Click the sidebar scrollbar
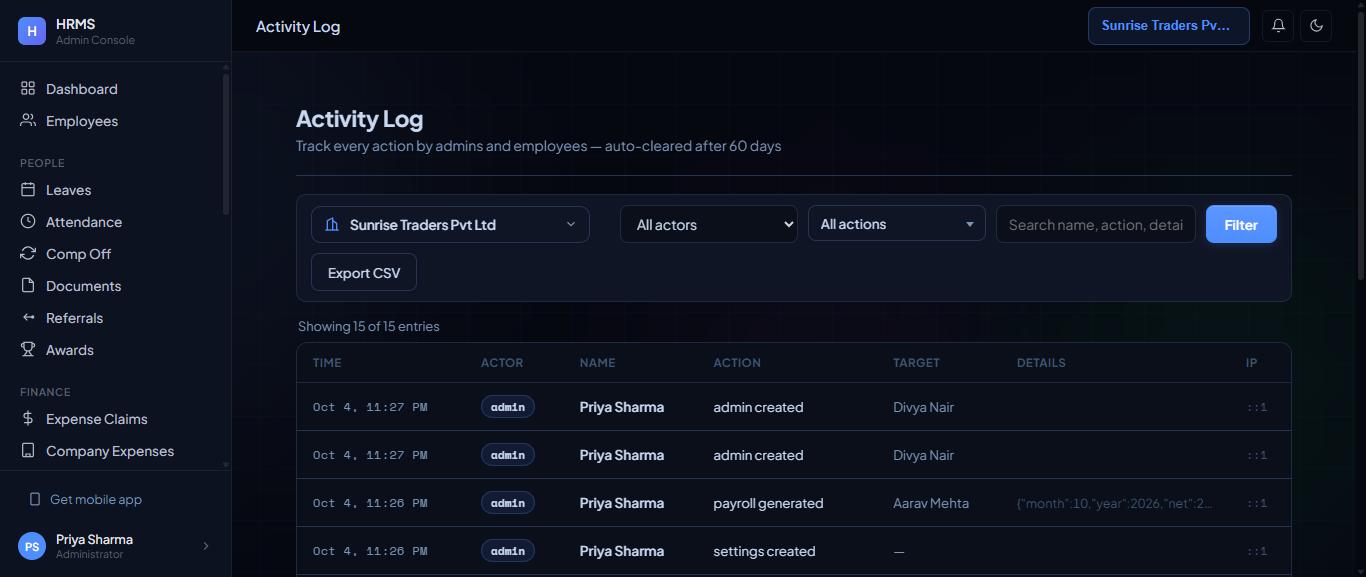Viewport: 1366px width, 577px height. (x=226, y=143)
